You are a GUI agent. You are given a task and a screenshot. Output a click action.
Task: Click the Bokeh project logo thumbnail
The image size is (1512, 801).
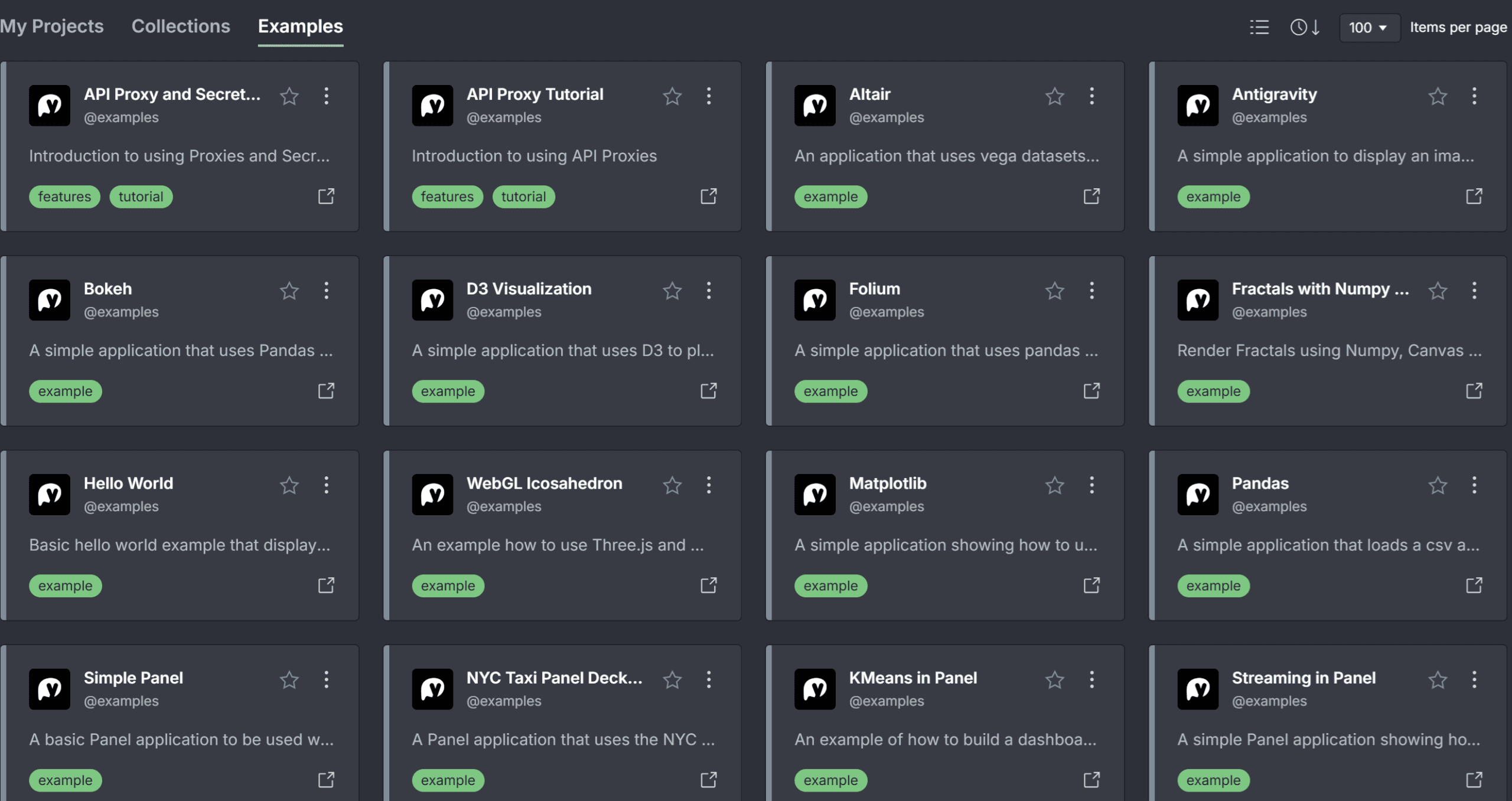coord(50,300)
